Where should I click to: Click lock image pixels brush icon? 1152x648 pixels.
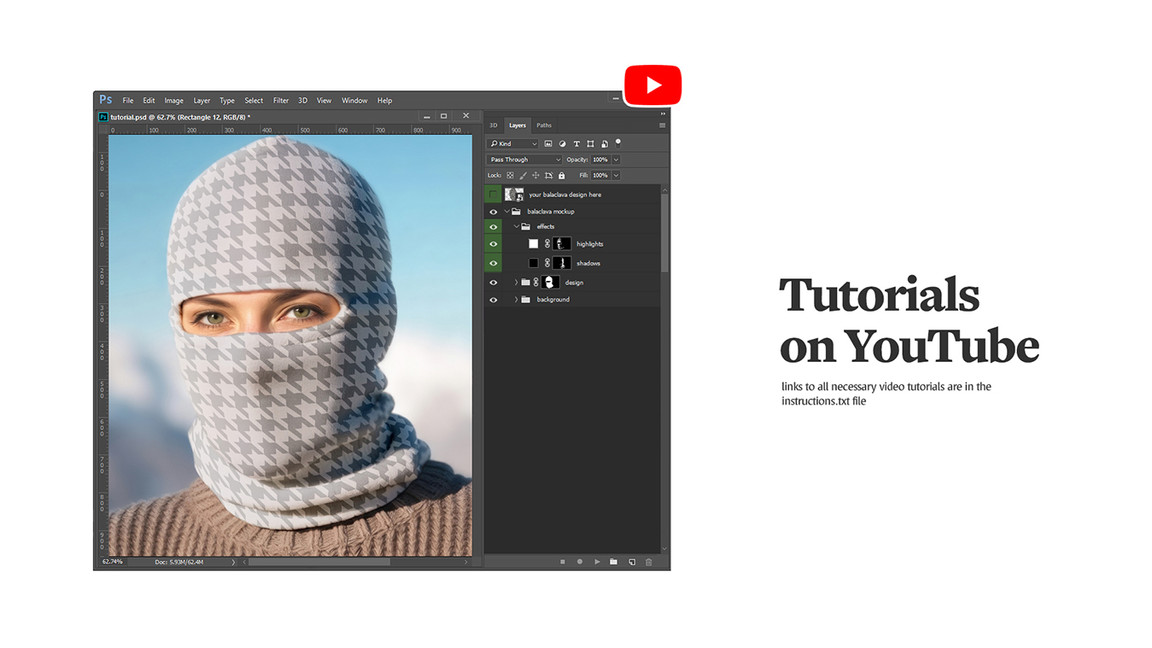click(x=523, y=176)
